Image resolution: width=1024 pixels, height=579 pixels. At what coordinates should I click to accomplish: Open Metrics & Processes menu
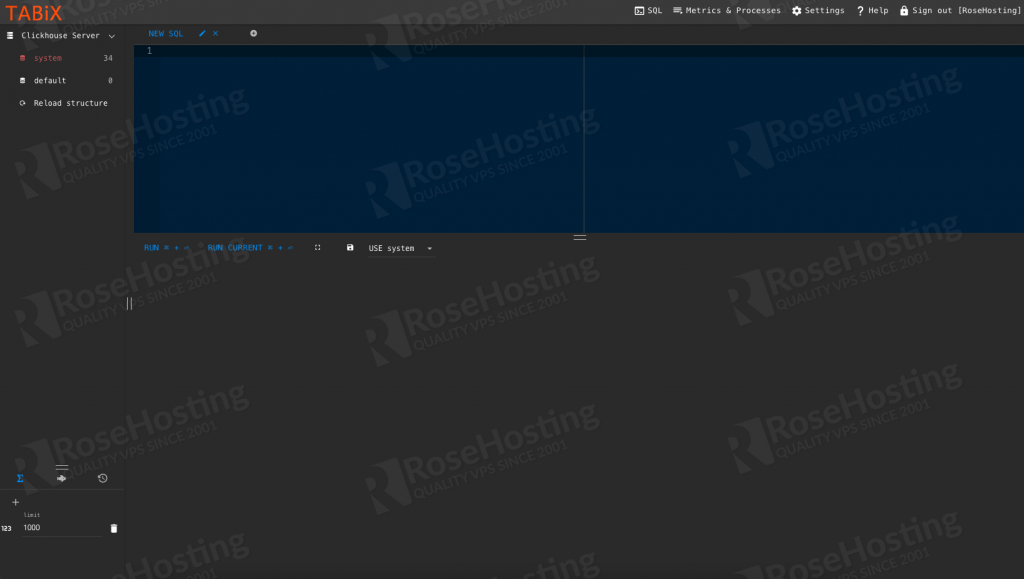point(726,10)
